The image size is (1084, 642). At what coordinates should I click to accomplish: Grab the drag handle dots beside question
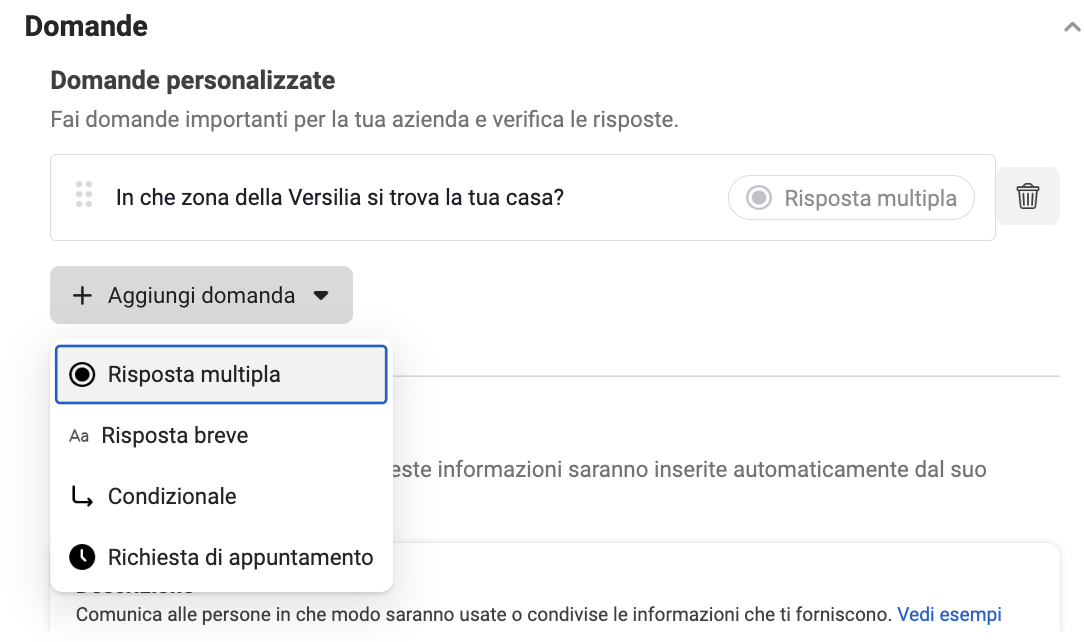84,194
